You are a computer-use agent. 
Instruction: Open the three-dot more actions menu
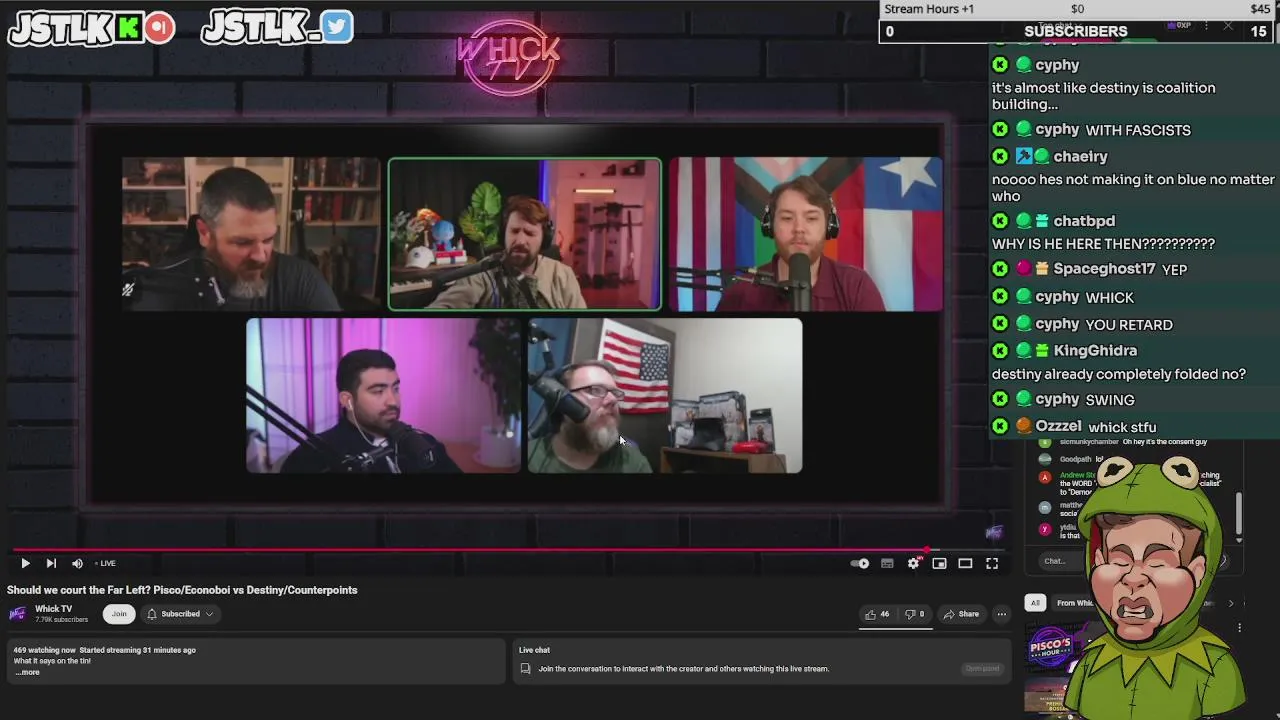point(1001,614)
